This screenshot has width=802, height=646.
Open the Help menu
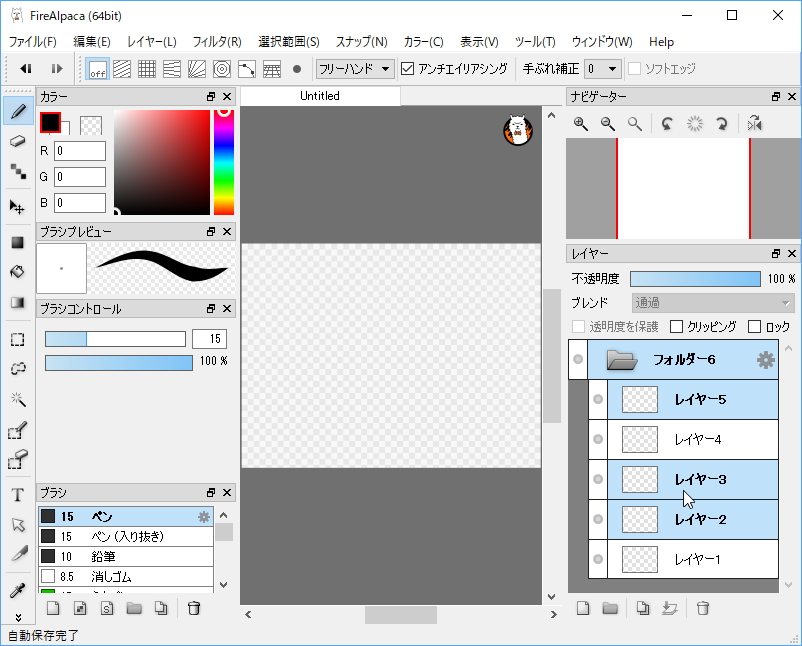pos(661,42)
